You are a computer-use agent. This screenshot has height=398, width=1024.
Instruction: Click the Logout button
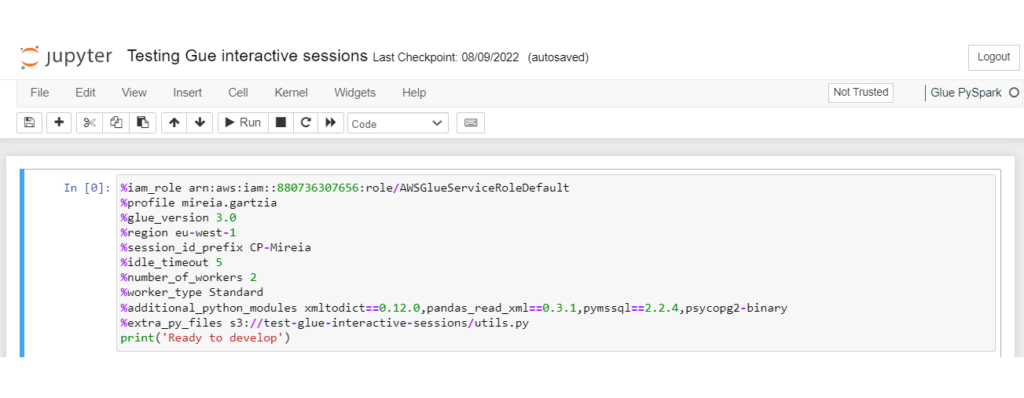click(993, 58)
